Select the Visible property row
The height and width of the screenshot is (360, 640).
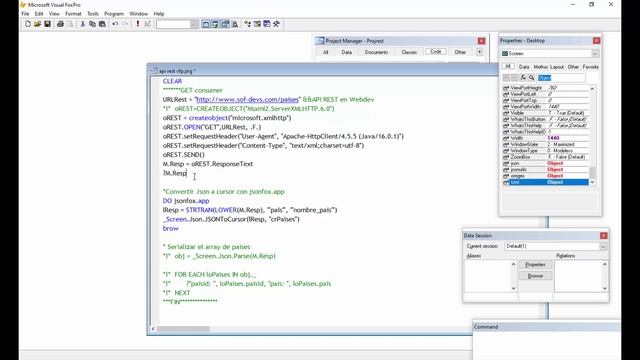pos(545,113)
